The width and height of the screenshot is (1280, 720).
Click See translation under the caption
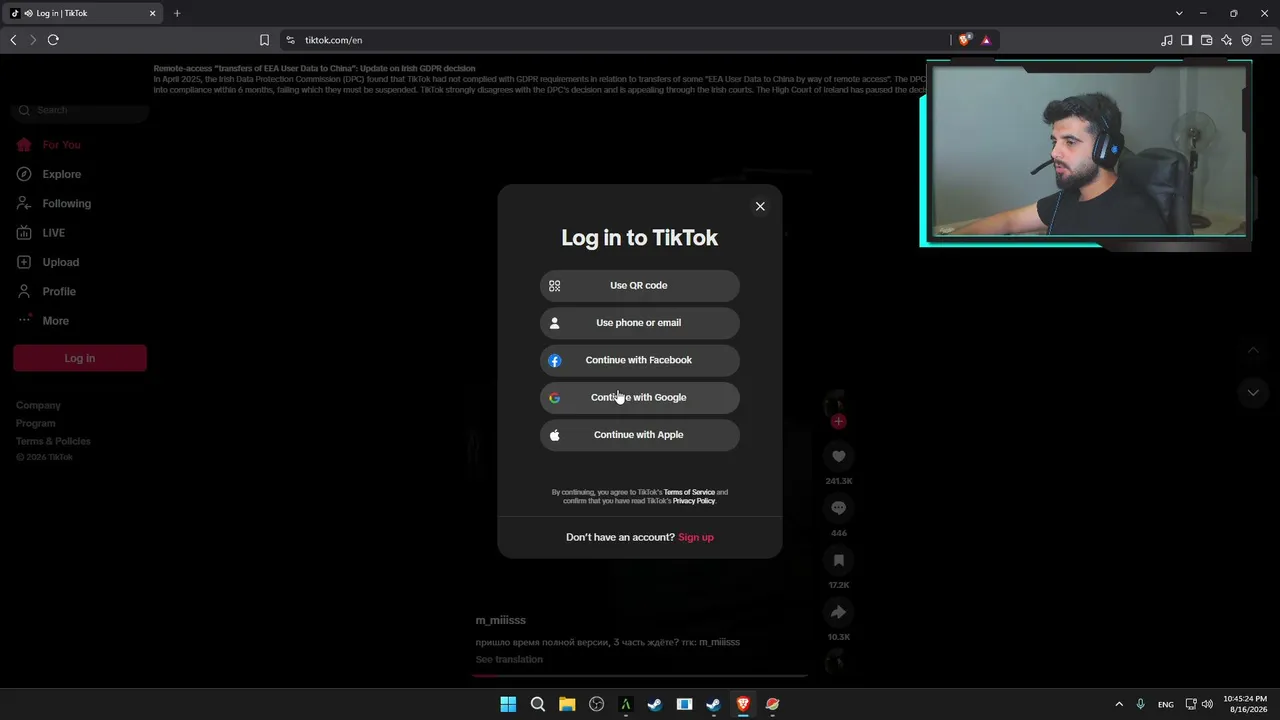tap(509, 659)
